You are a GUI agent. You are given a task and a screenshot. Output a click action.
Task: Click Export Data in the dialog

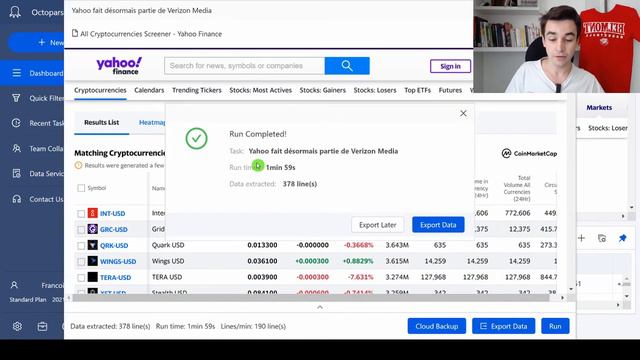[x=438, y=225]
